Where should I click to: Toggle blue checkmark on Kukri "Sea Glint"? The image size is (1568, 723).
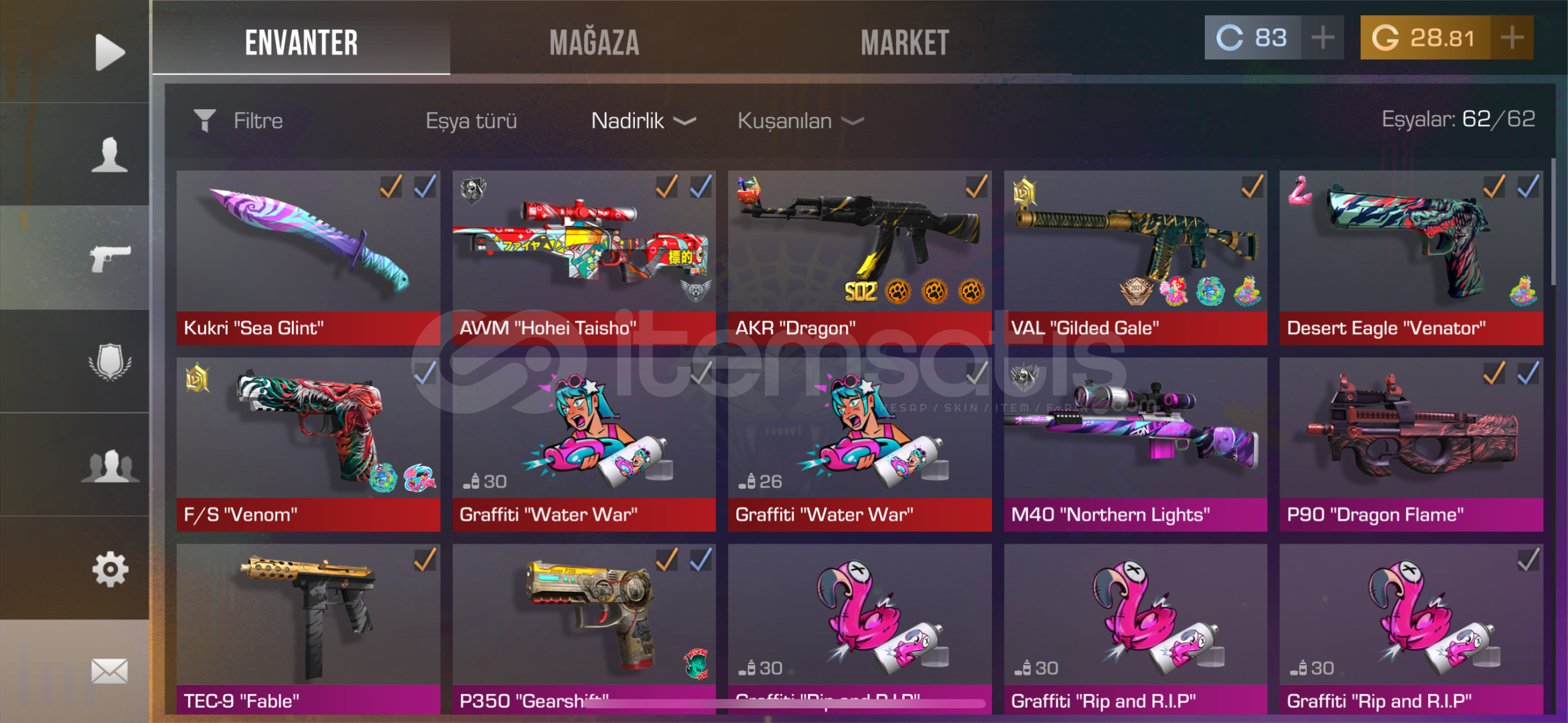425,187
